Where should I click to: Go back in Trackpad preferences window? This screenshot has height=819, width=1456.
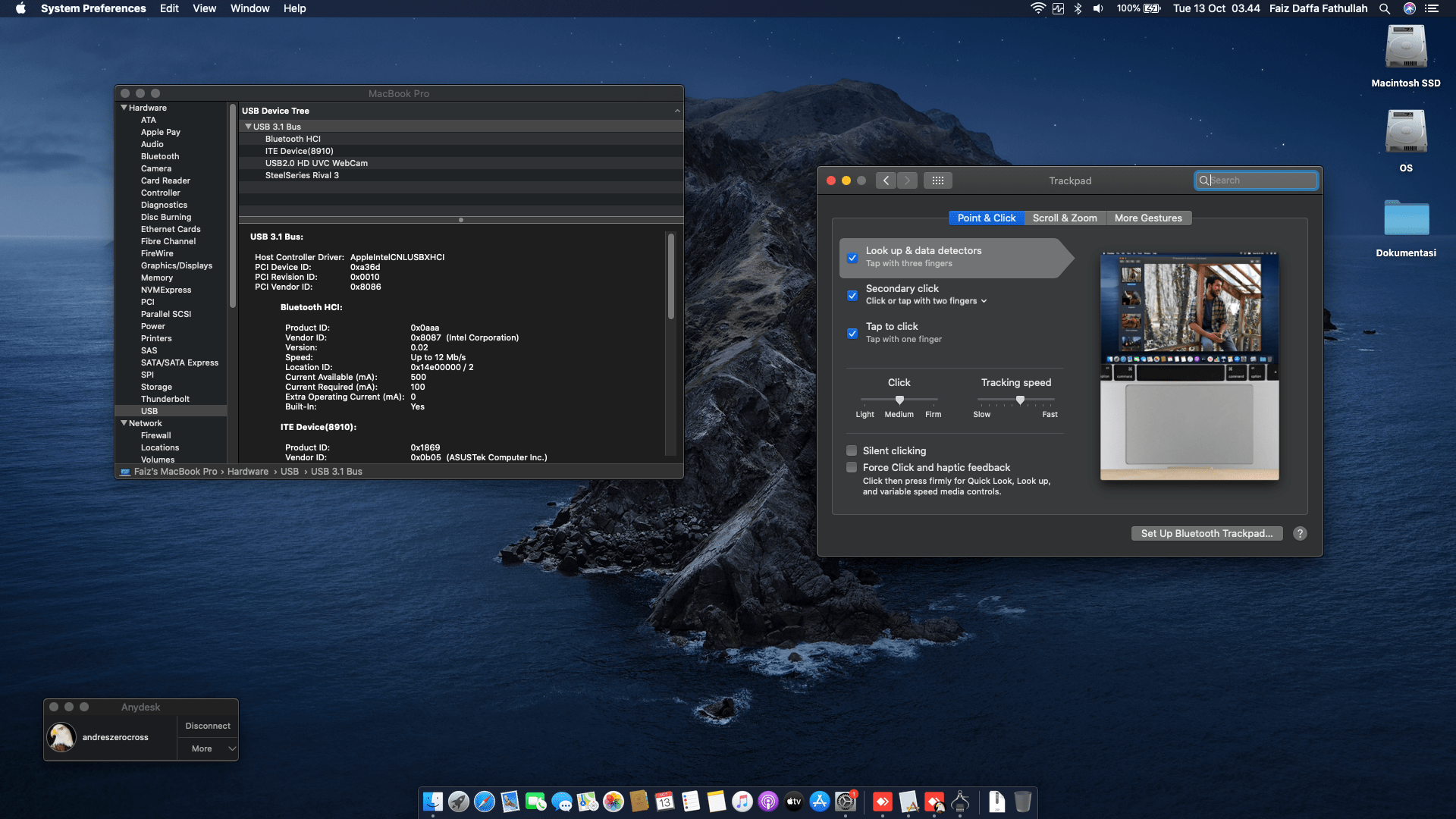(886, 180)
